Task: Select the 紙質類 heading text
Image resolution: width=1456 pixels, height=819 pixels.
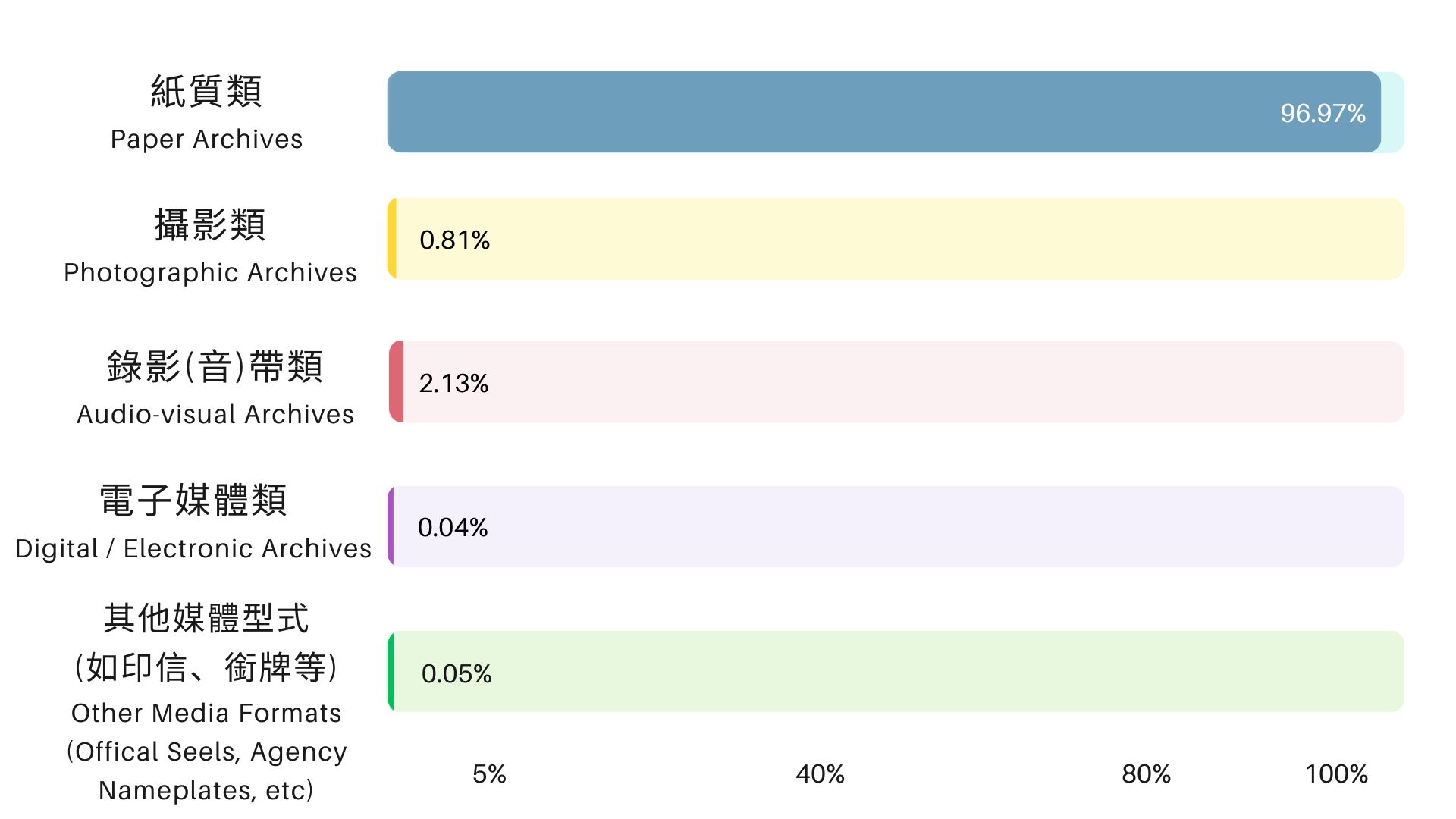Action: point(206,92)
